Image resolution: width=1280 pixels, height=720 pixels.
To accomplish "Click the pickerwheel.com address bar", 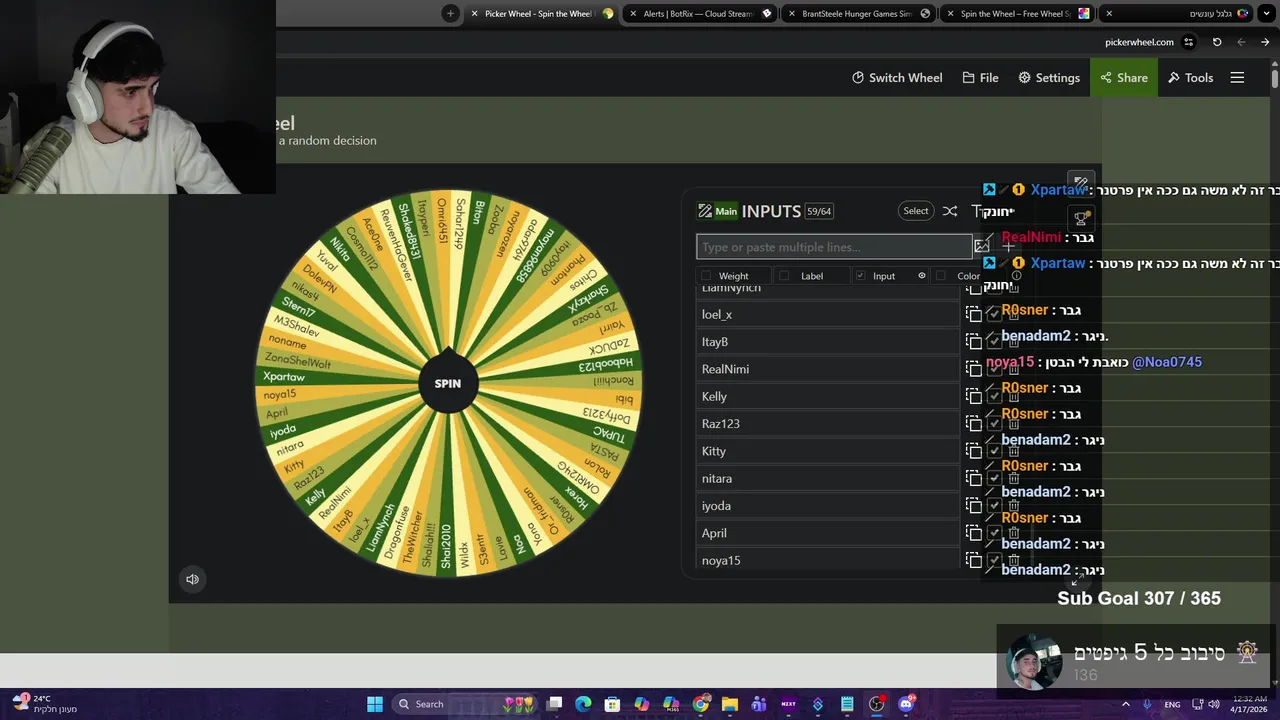I will coord(1139,42).
